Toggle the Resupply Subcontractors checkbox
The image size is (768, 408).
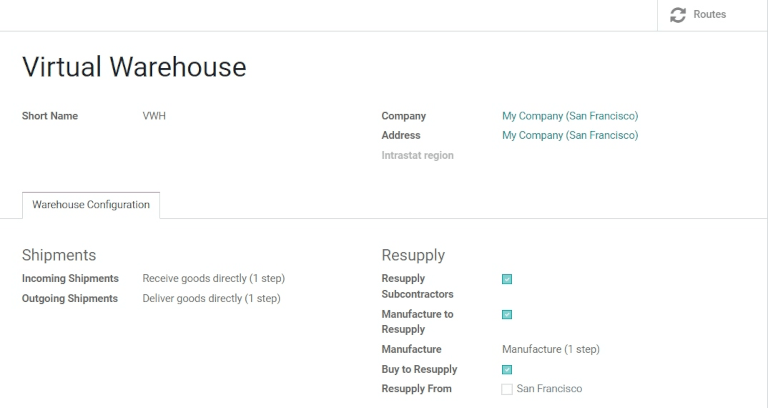tap(507, 279)
